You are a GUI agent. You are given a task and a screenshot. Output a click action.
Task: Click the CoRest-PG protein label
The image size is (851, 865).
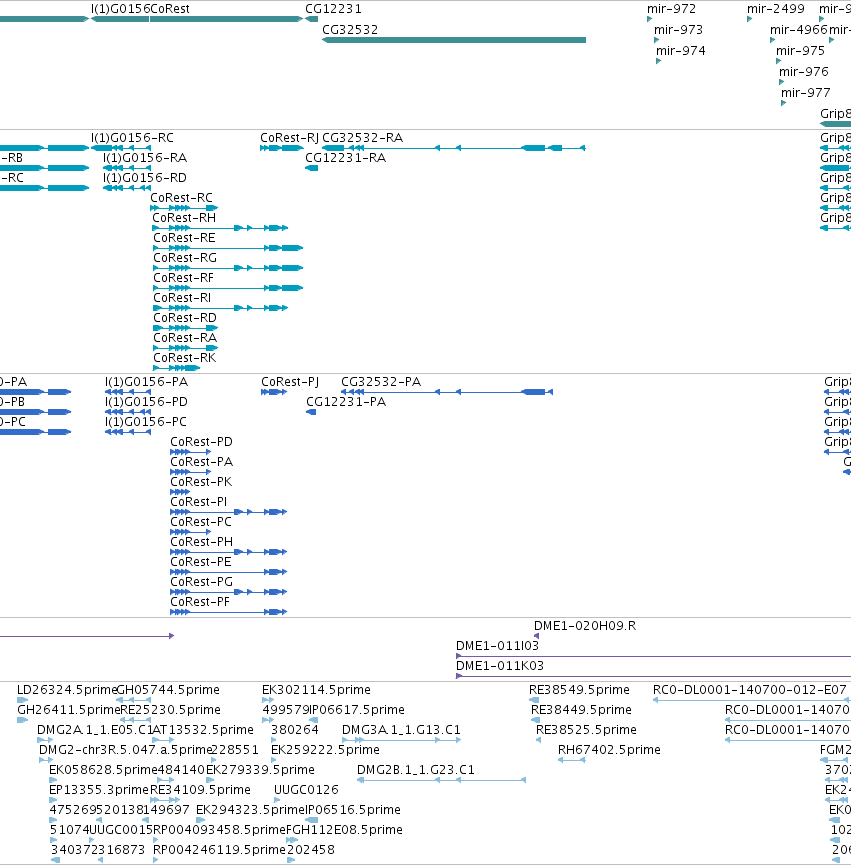tap(201, 581)
